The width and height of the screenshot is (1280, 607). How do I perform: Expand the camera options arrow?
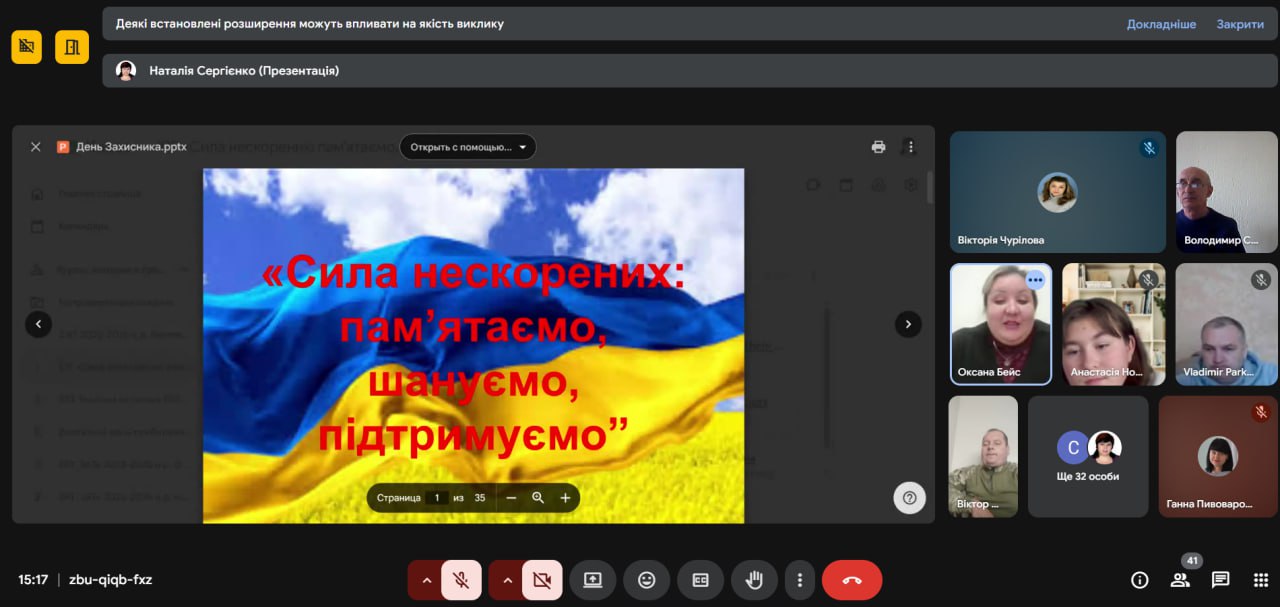coord(508,580)
